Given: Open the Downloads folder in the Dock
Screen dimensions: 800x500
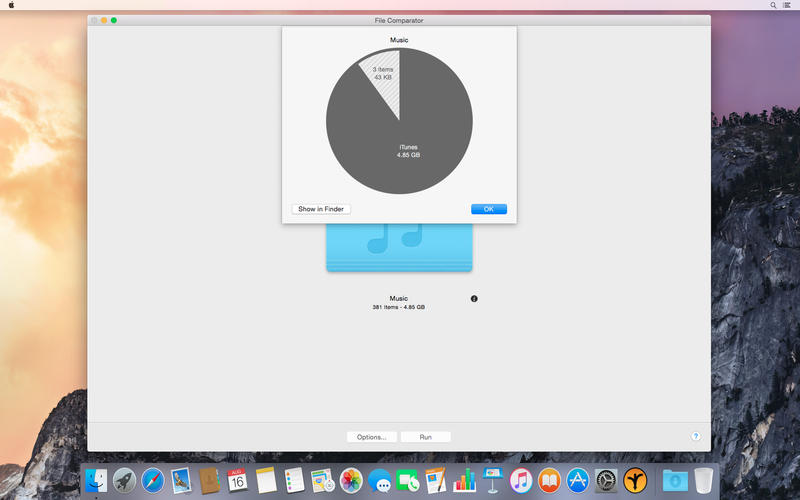Looking at the screenshot, I should click(674, 480).
